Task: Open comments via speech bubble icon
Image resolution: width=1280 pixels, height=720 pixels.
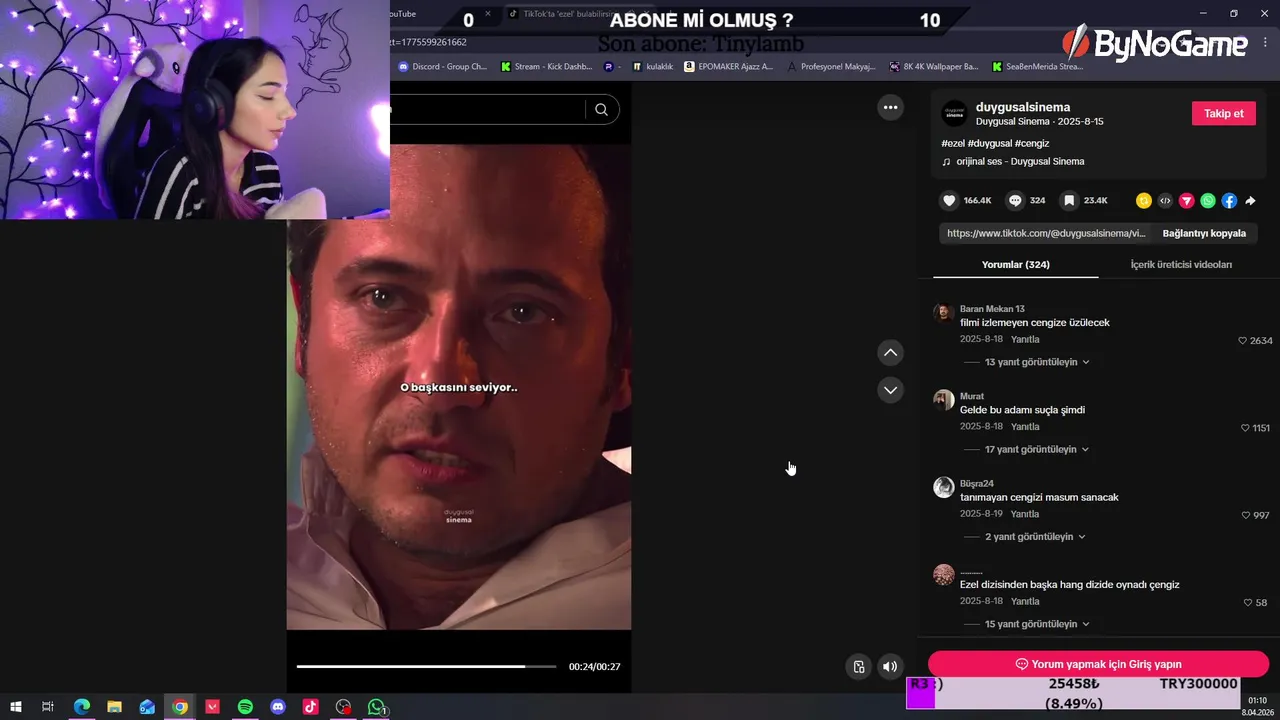Action: point(1015,201)
